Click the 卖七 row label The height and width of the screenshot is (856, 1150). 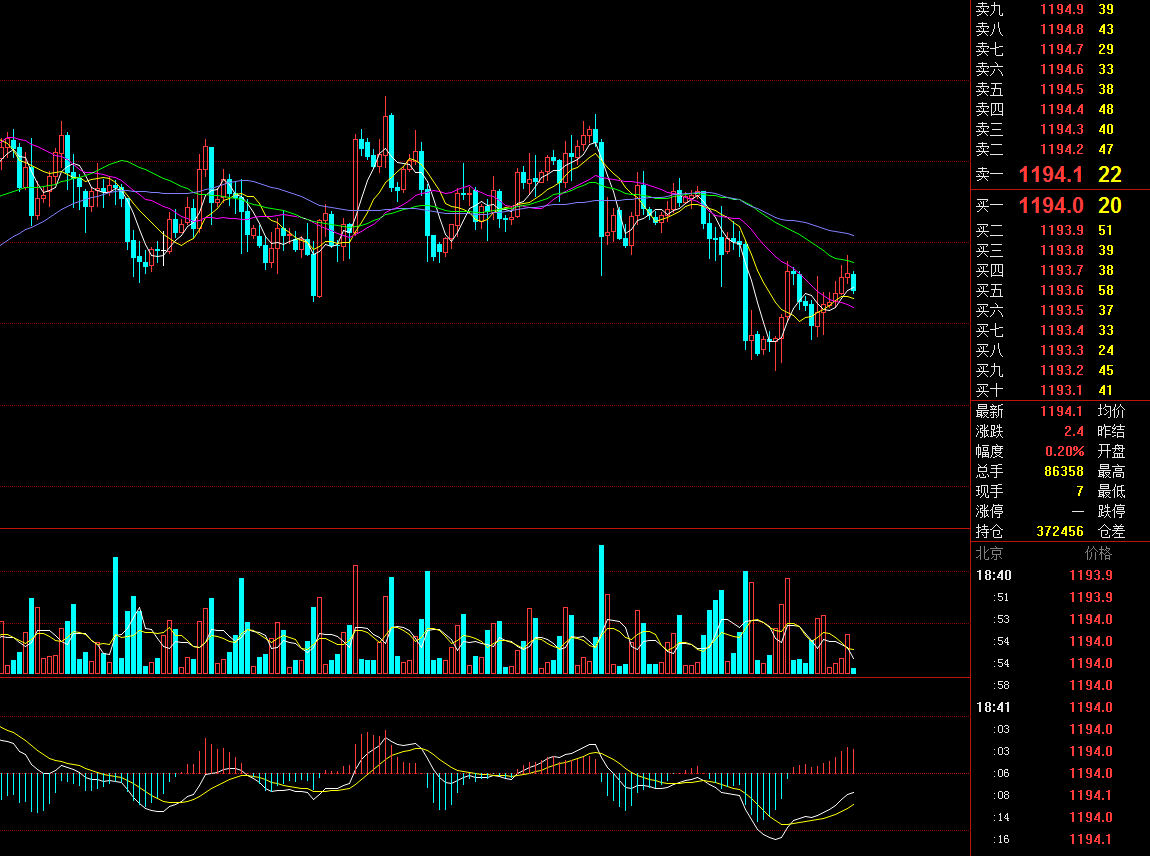point(989,49)
